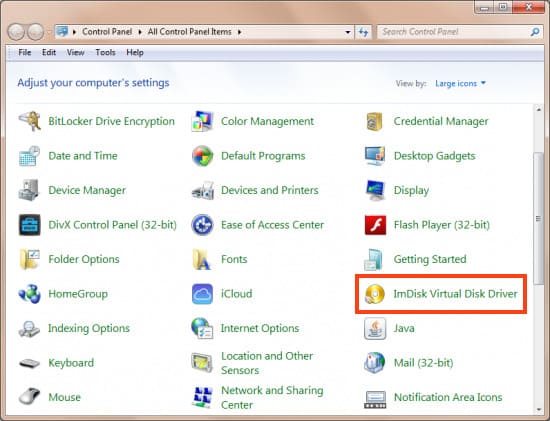Click the scrollbar up arrow
Viewport: 550px width, 421px height.
539,109
